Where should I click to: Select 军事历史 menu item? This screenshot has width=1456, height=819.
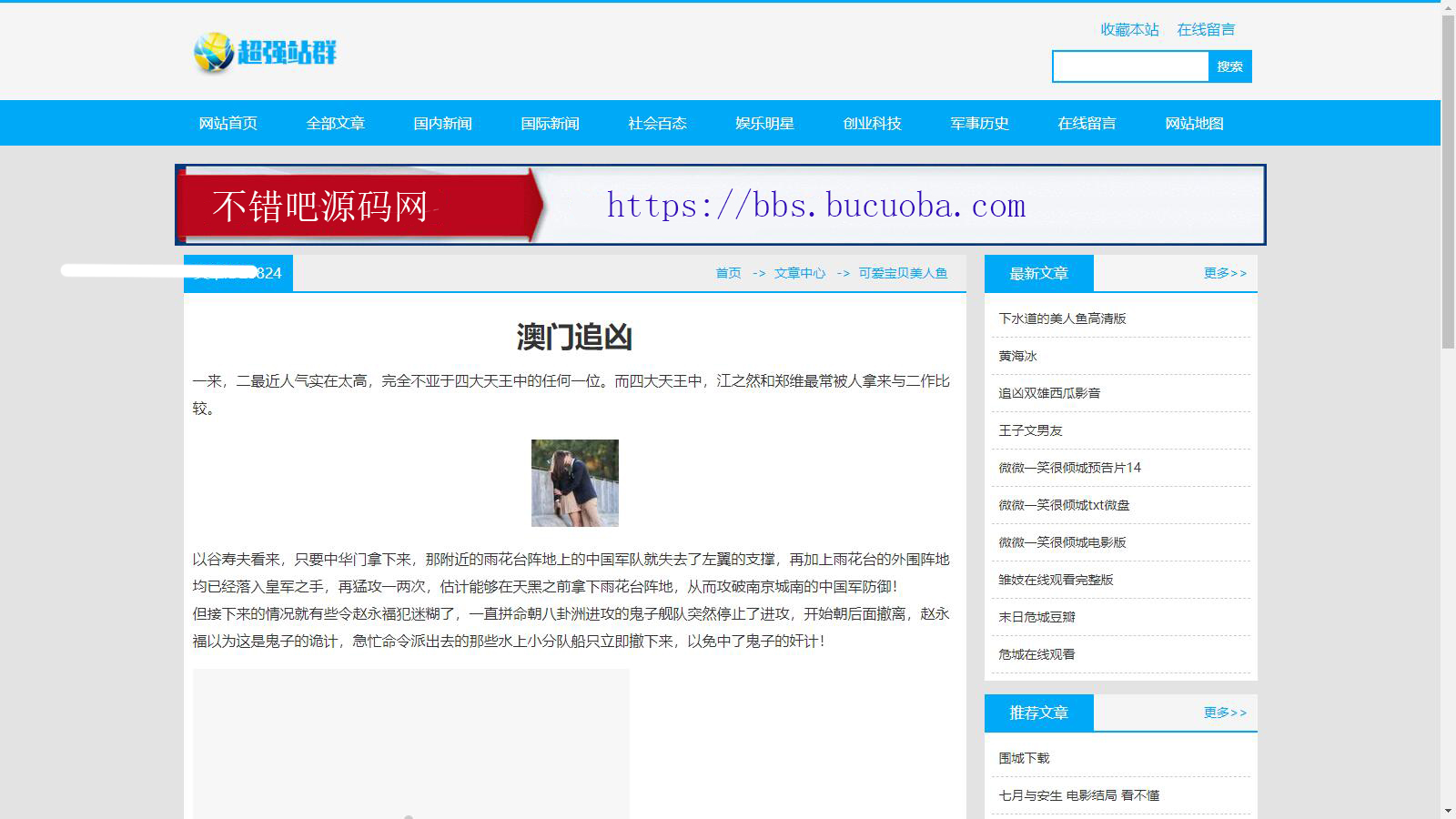tap(979, 123)
